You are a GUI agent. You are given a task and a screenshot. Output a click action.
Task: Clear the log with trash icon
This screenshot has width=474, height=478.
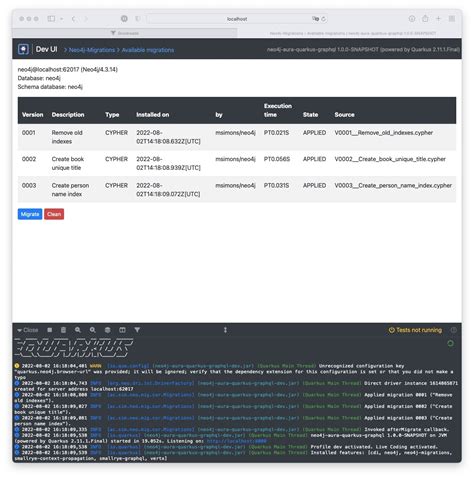(x=63, y=330)
